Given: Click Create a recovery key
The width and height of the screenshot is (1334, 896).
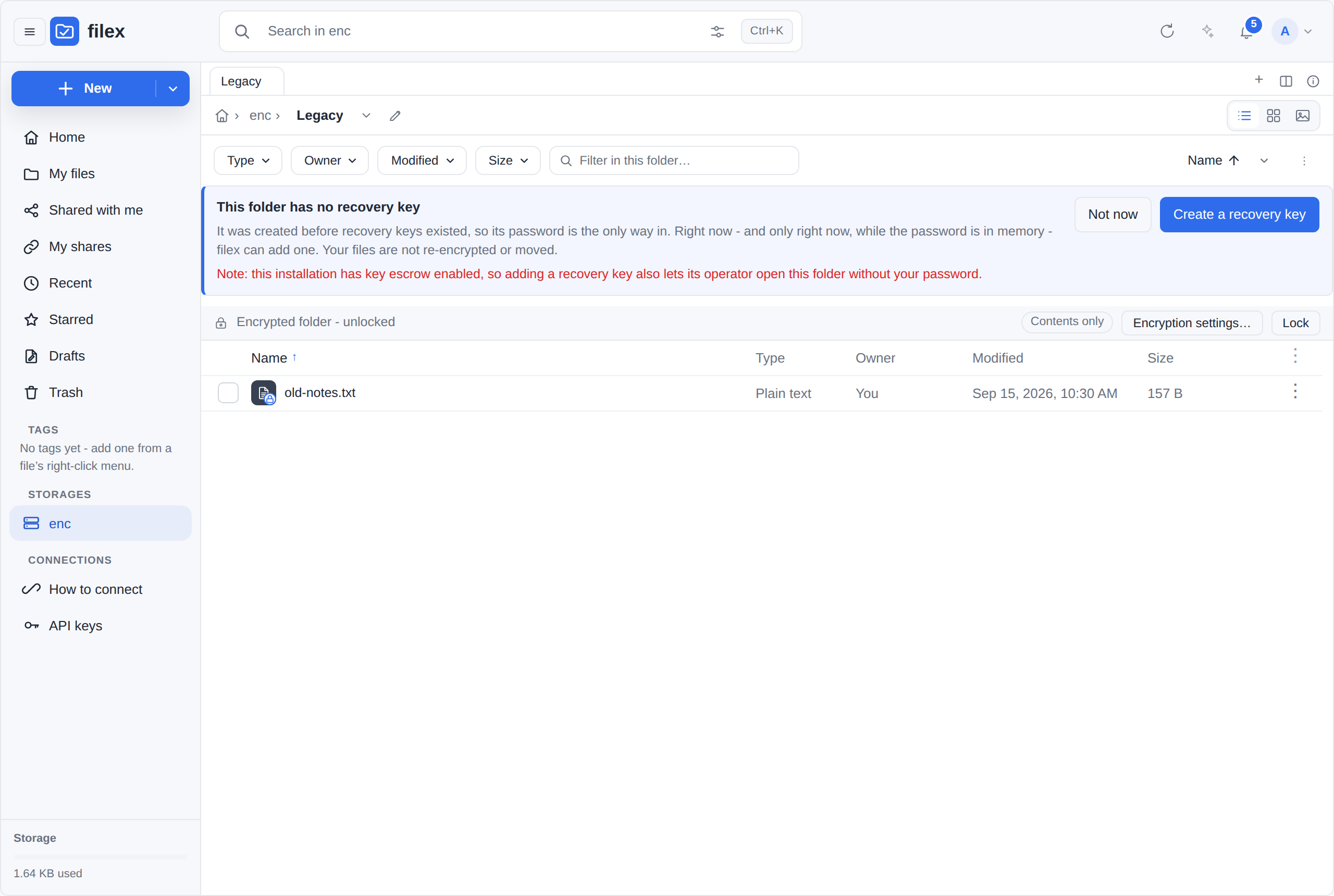Looking at the screenshot, I should 1239,215.
